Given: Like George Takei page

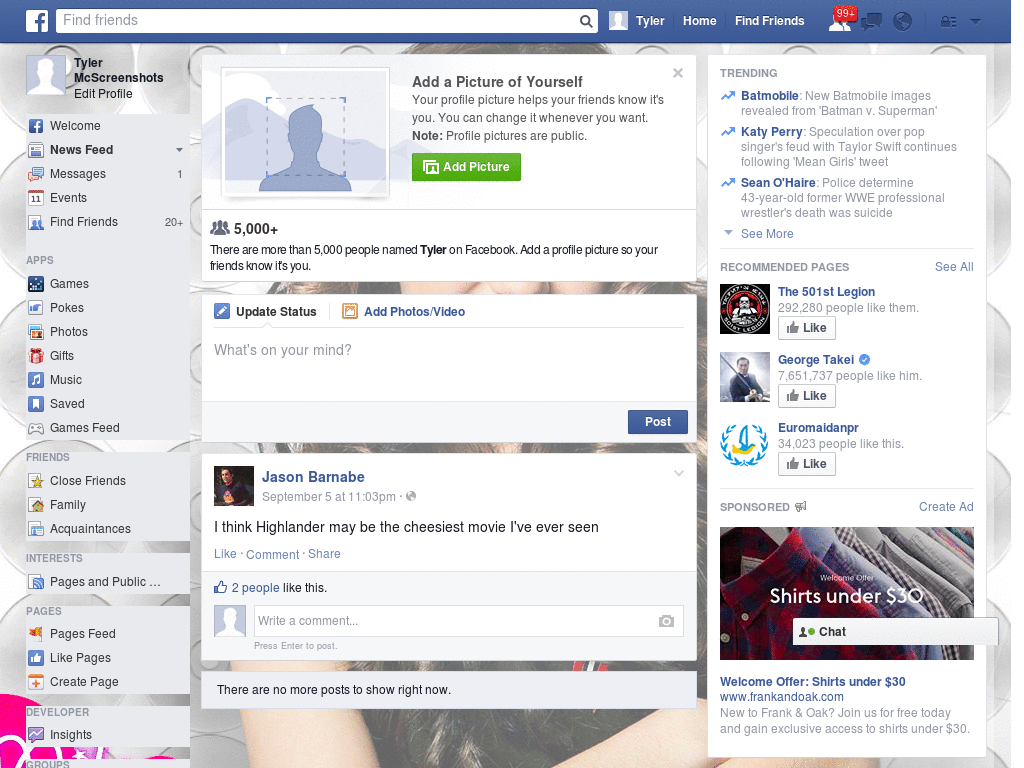Looking at the screenshot, I should click(807, 396).
